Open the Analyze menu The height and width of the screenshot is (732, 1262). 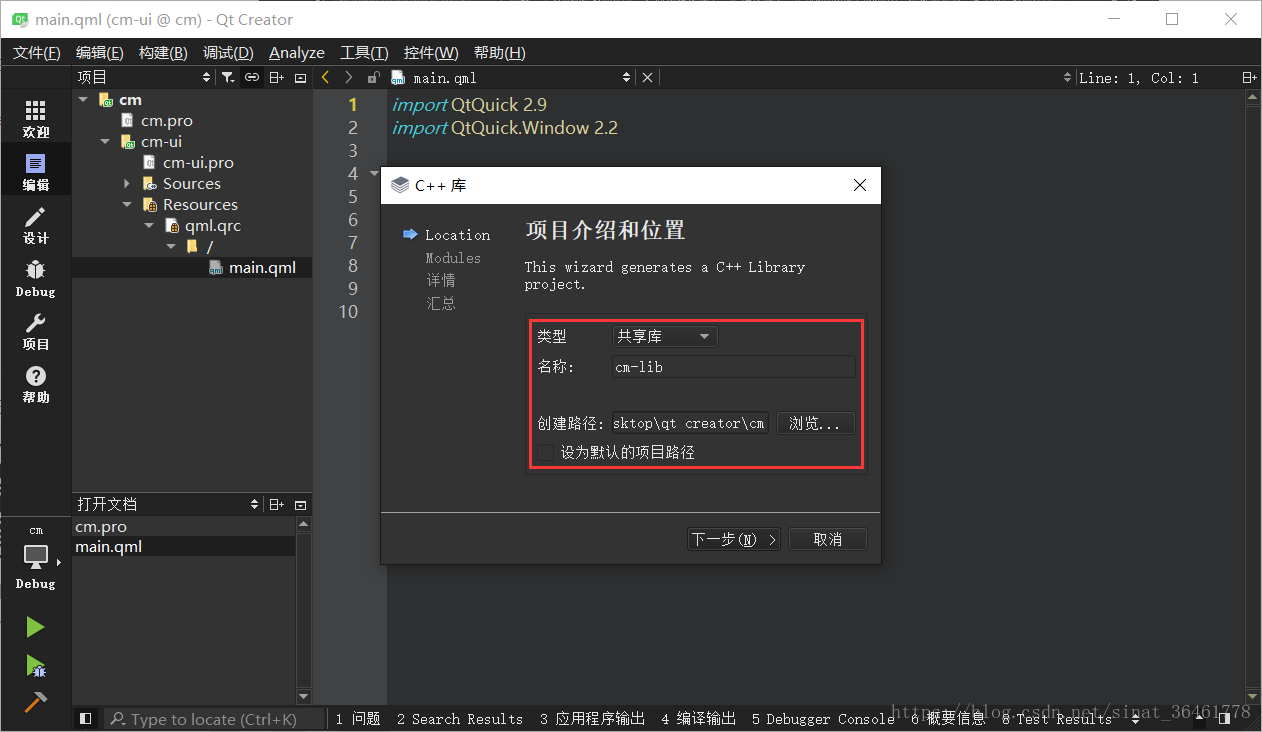(x=297, y=52)
